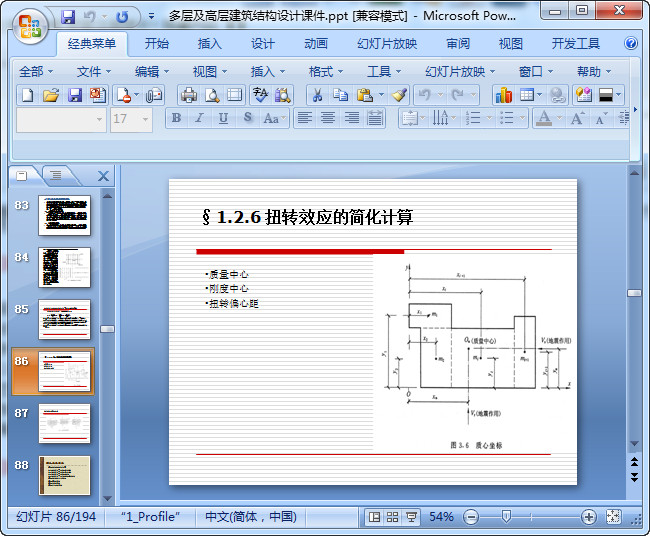The width and height of the screenshot is (650, 536).
Task: Open the 幻灯片放映 ribbon tab
Action: coord(387,44)
